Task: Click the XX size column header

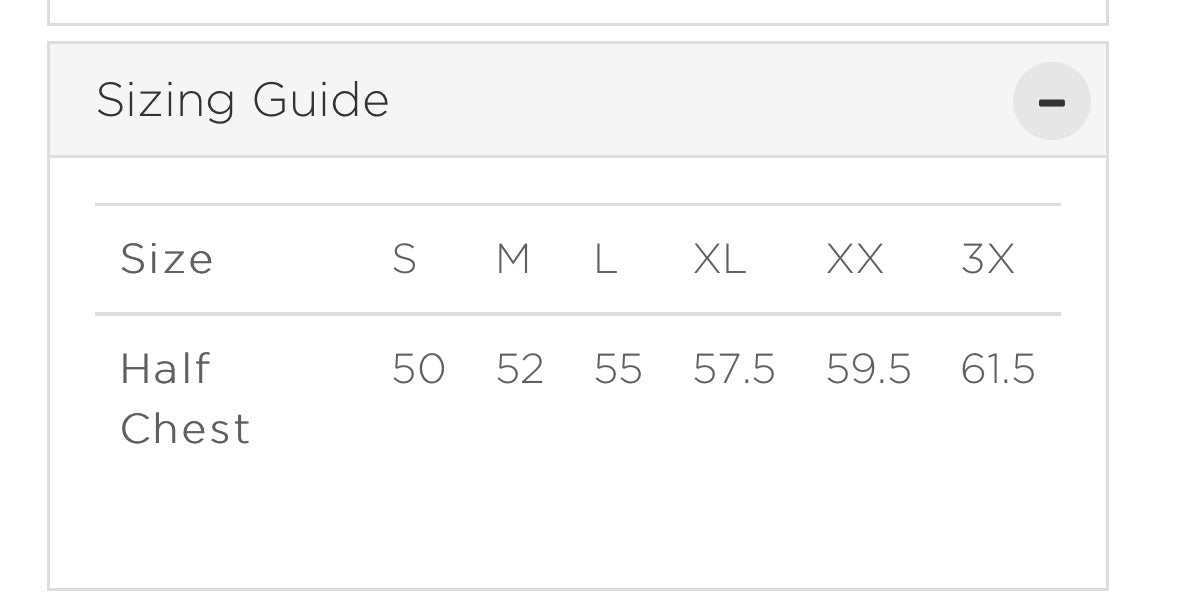Action: (855, 259)
